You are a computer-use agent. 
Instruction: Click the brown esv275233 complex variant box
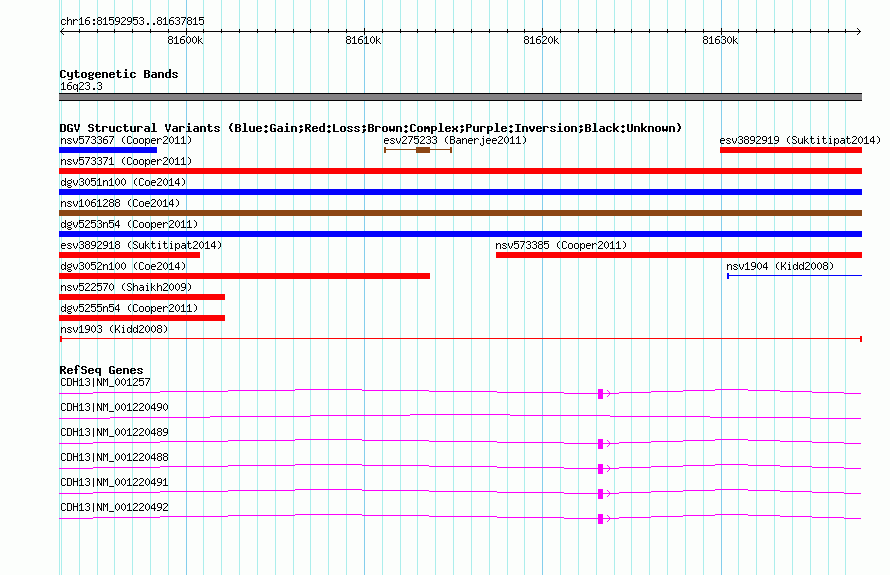pos(423,150)
